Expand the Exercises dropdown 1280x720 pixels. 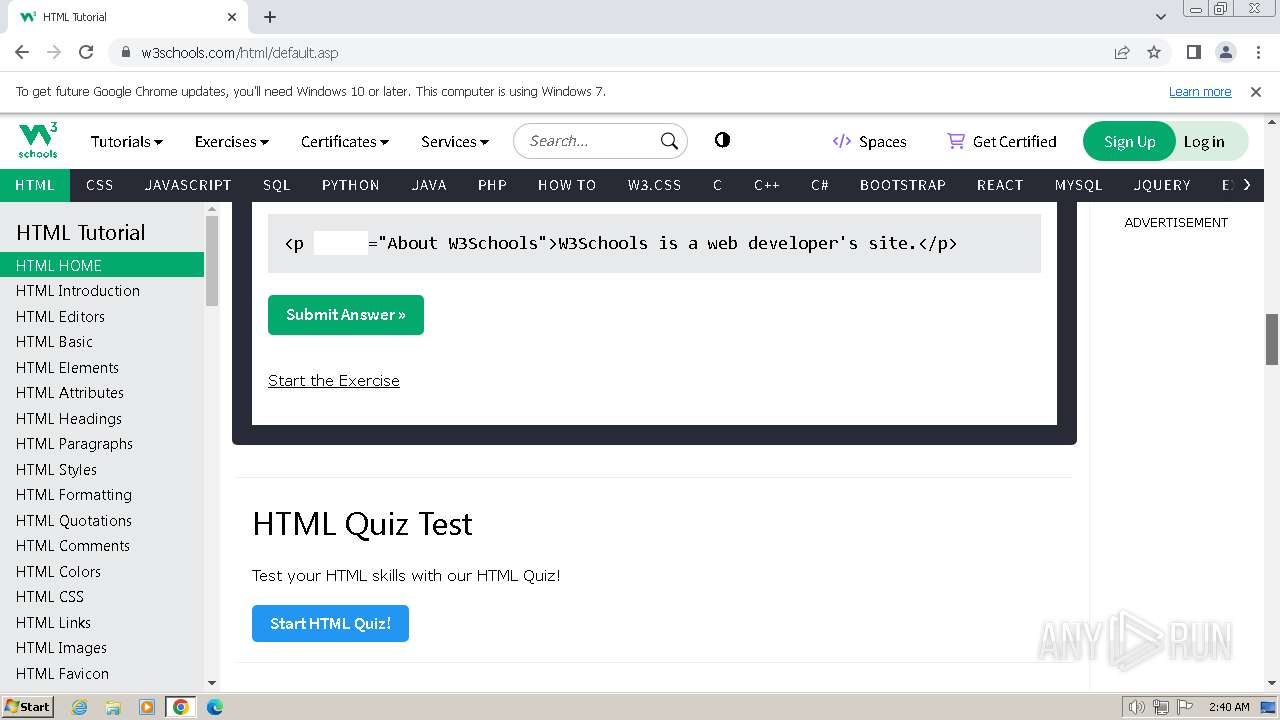(232, 141)
